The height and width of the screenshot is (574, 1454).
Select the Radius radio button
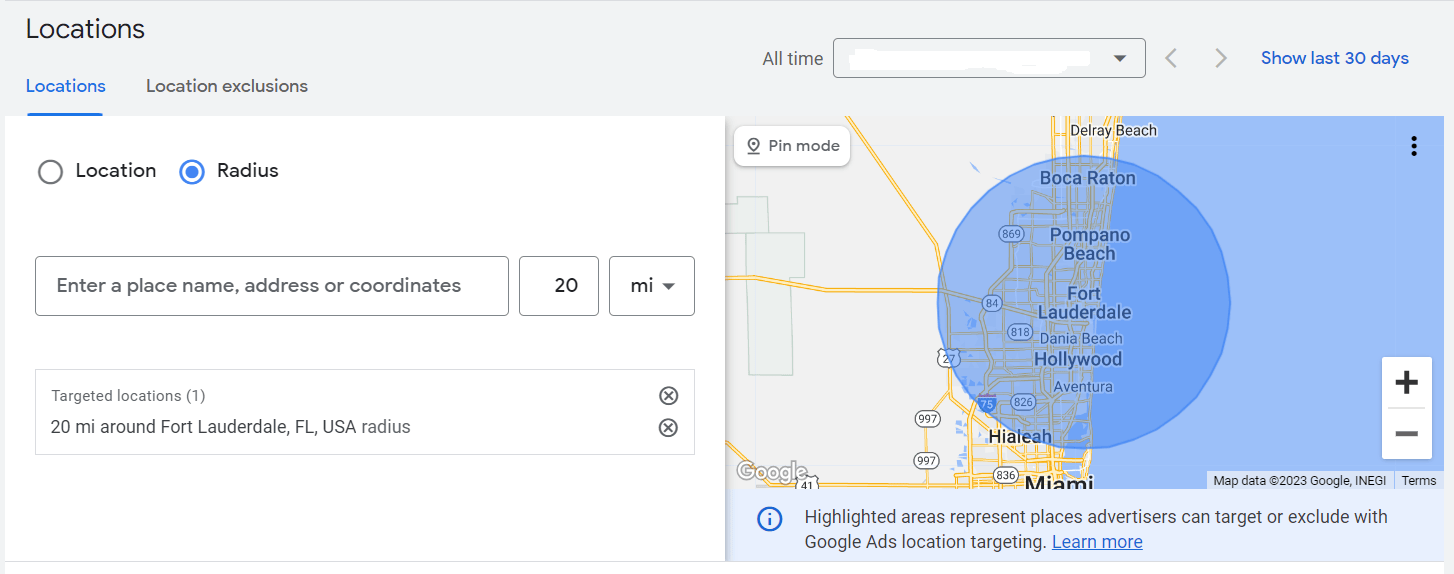coord(191,172)
